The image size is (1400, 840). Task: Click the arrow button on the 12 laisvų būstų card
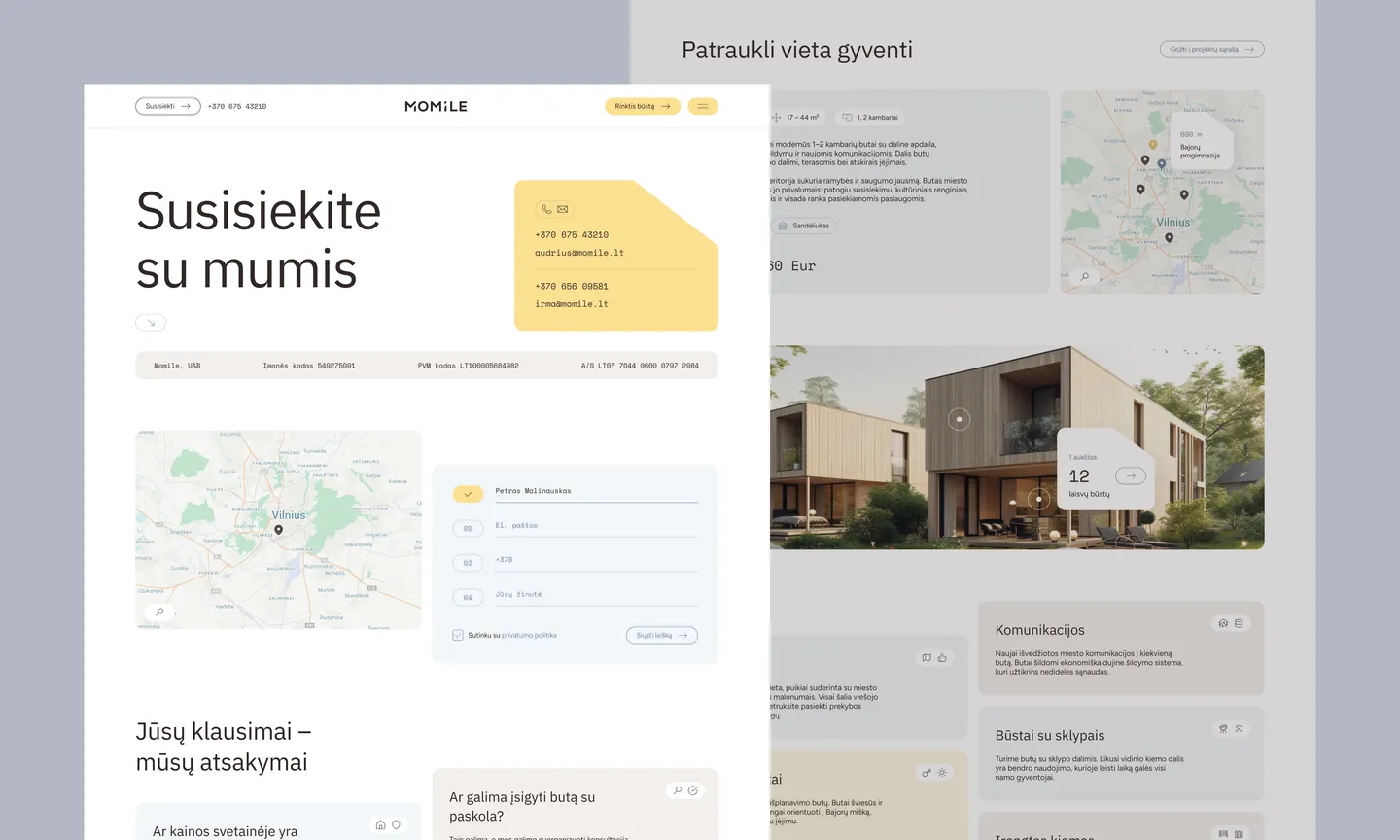pos(1131,475)
